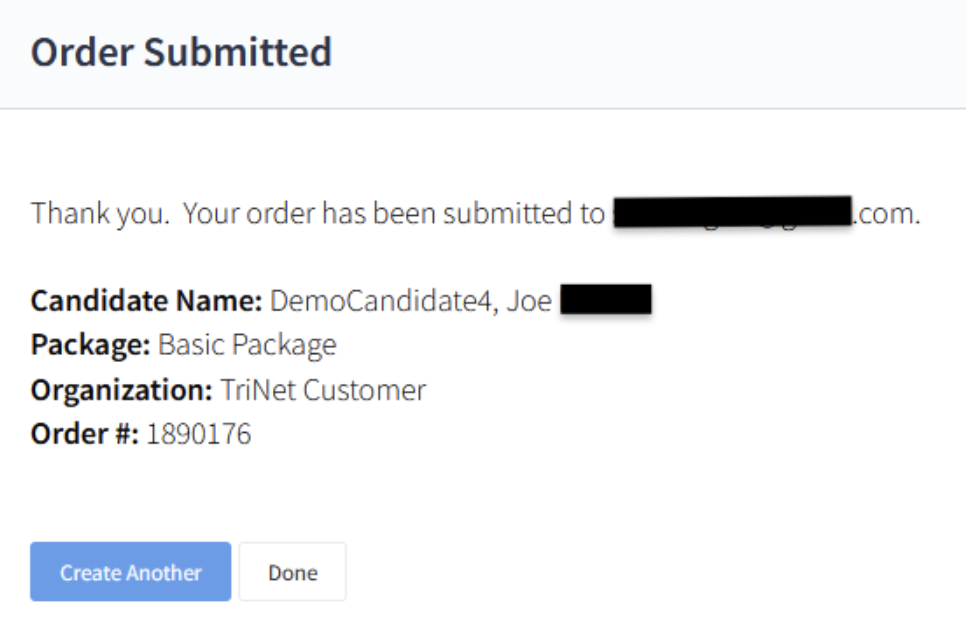Click the redacted block after Joe
The height and width of the screenshot is (644, 966).
pos(606,300)
